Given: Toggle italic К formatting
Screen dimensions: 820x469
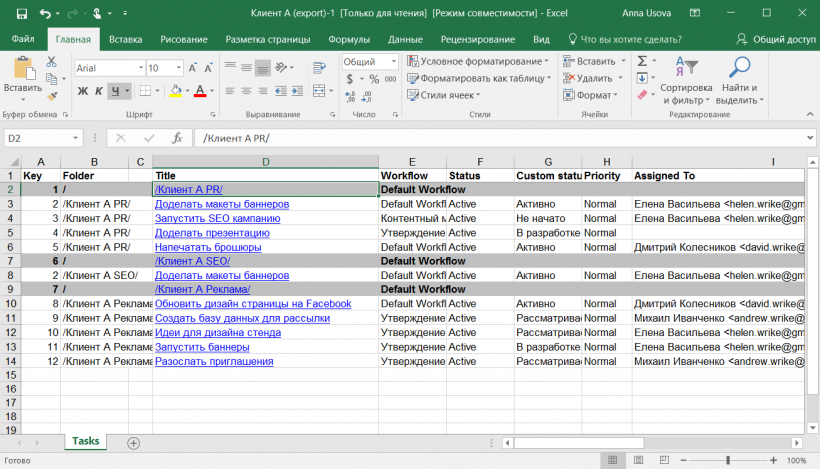Looking at the screenshot, I should click(x=98, y=91).
